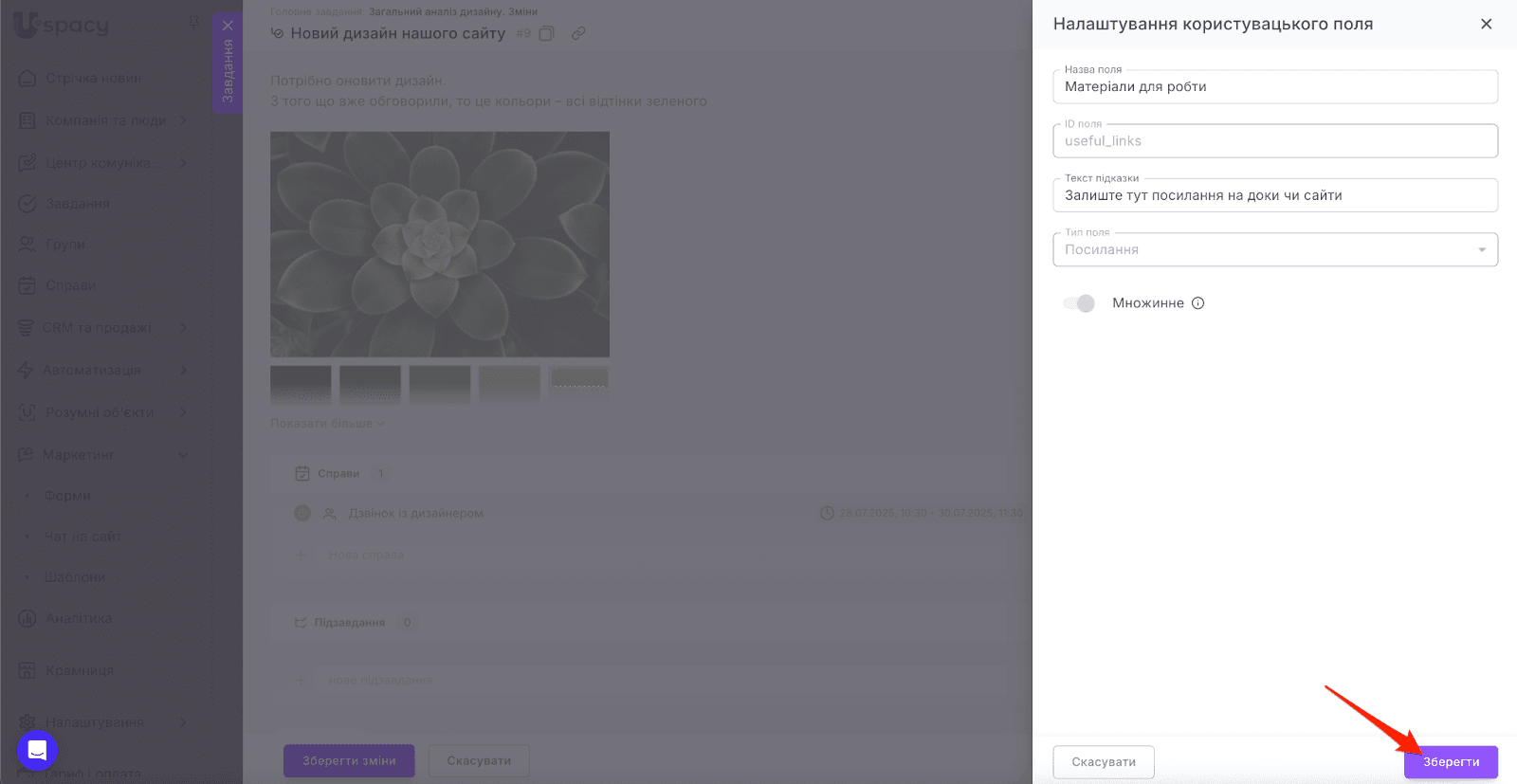The width and height of the screenshot is (1517, 784).
Task: Click the 'Скасувати' button in the settings panel
Action: tap(1104, 762)
